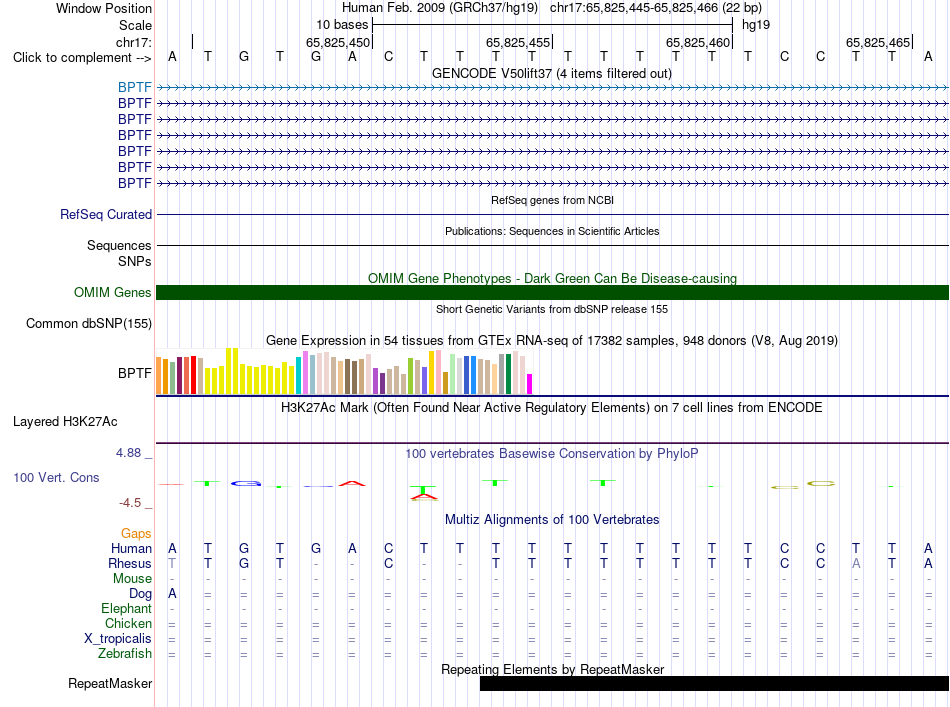Click the 'Click to complement' label
The height and width of the screenshot is (707, 950).
[82, 58]
